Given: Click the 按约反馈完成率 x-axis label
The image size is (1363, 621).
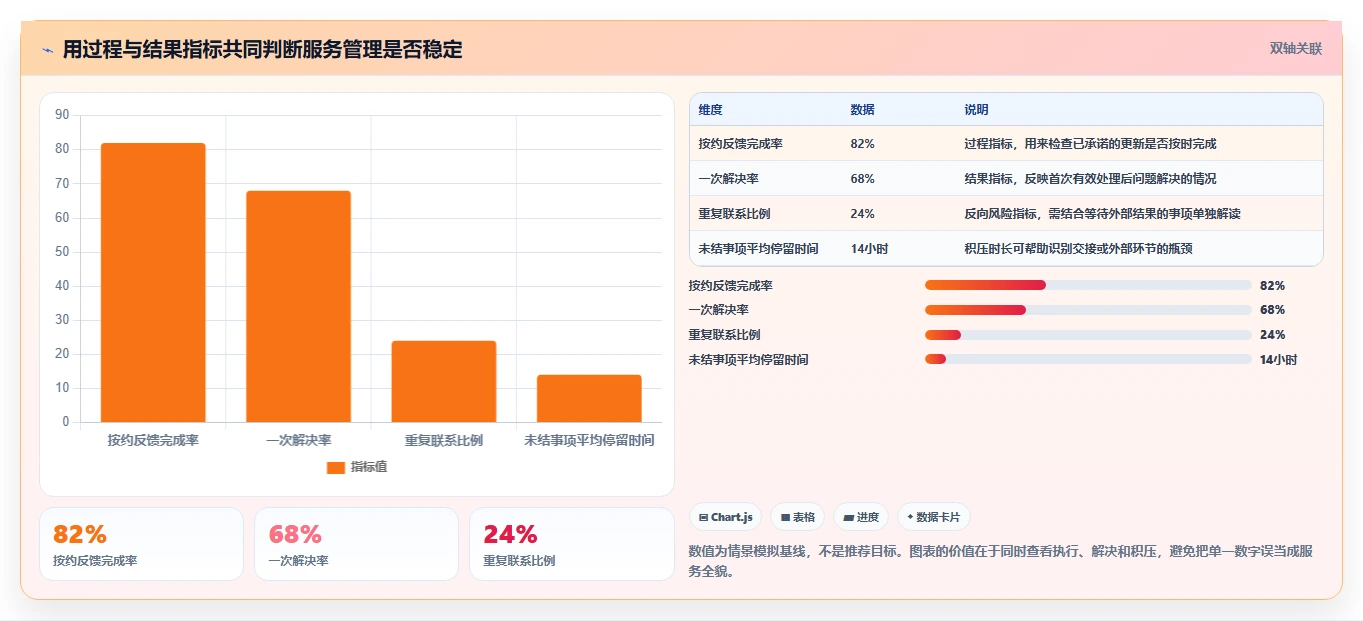Looking at the screenshot, I should (153, 440).
